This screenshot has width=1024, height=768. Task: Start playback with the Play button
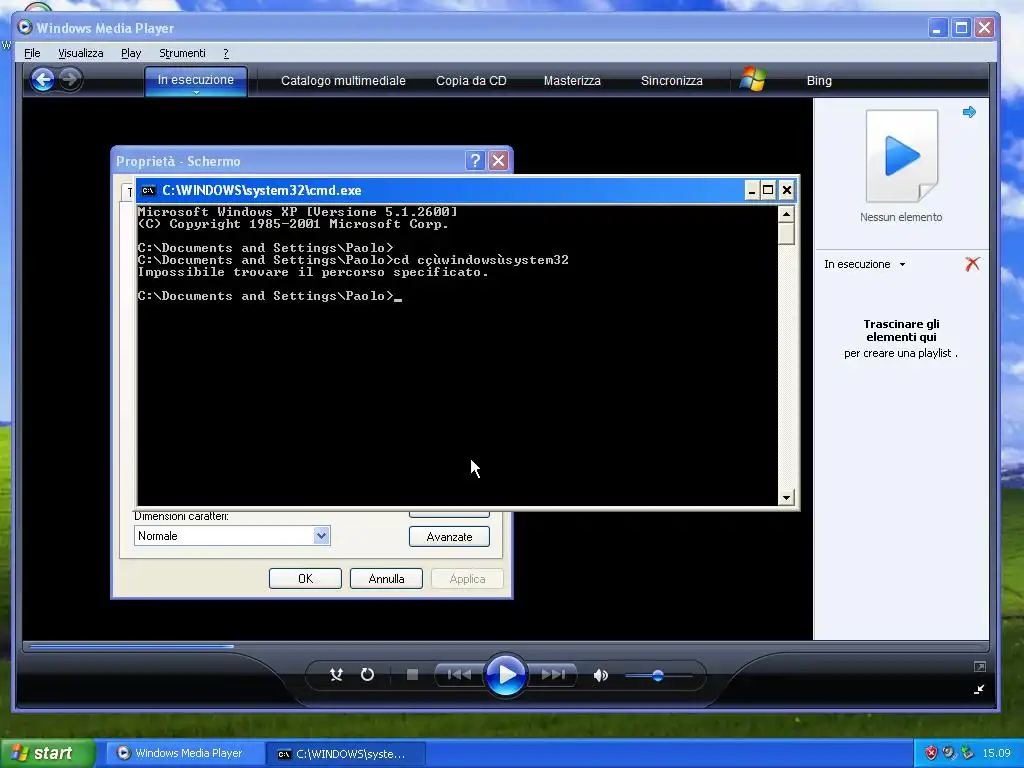tap(506, 675)
